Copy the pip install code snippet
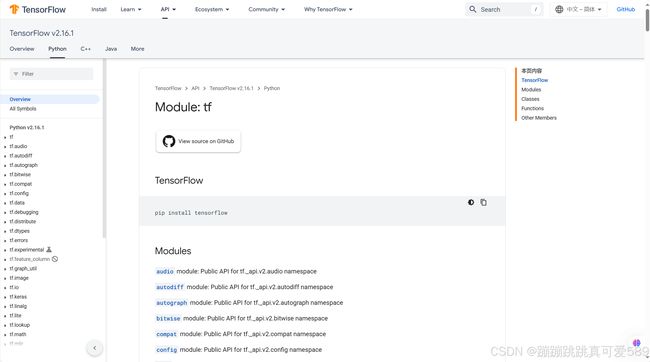The image size is (650, 362). pyautogui.click(x=483, y=202)
